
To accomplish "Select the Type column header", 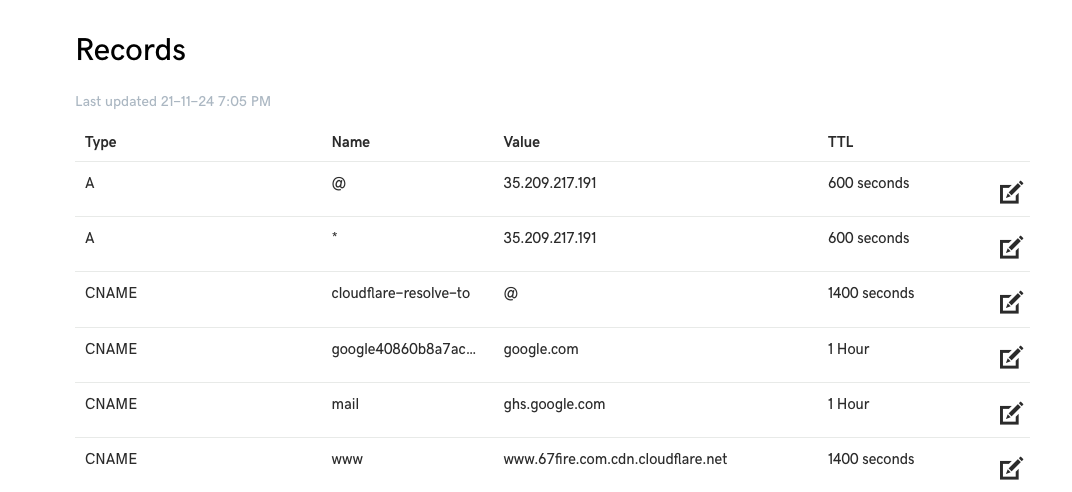I will click(100, 142).
